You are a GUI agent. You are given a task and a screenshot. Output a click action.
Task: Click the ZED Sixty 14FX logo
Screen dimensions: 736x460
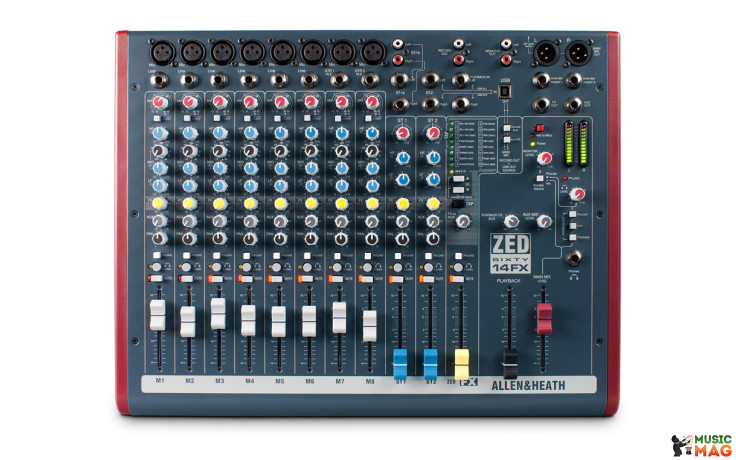(511, 253)
